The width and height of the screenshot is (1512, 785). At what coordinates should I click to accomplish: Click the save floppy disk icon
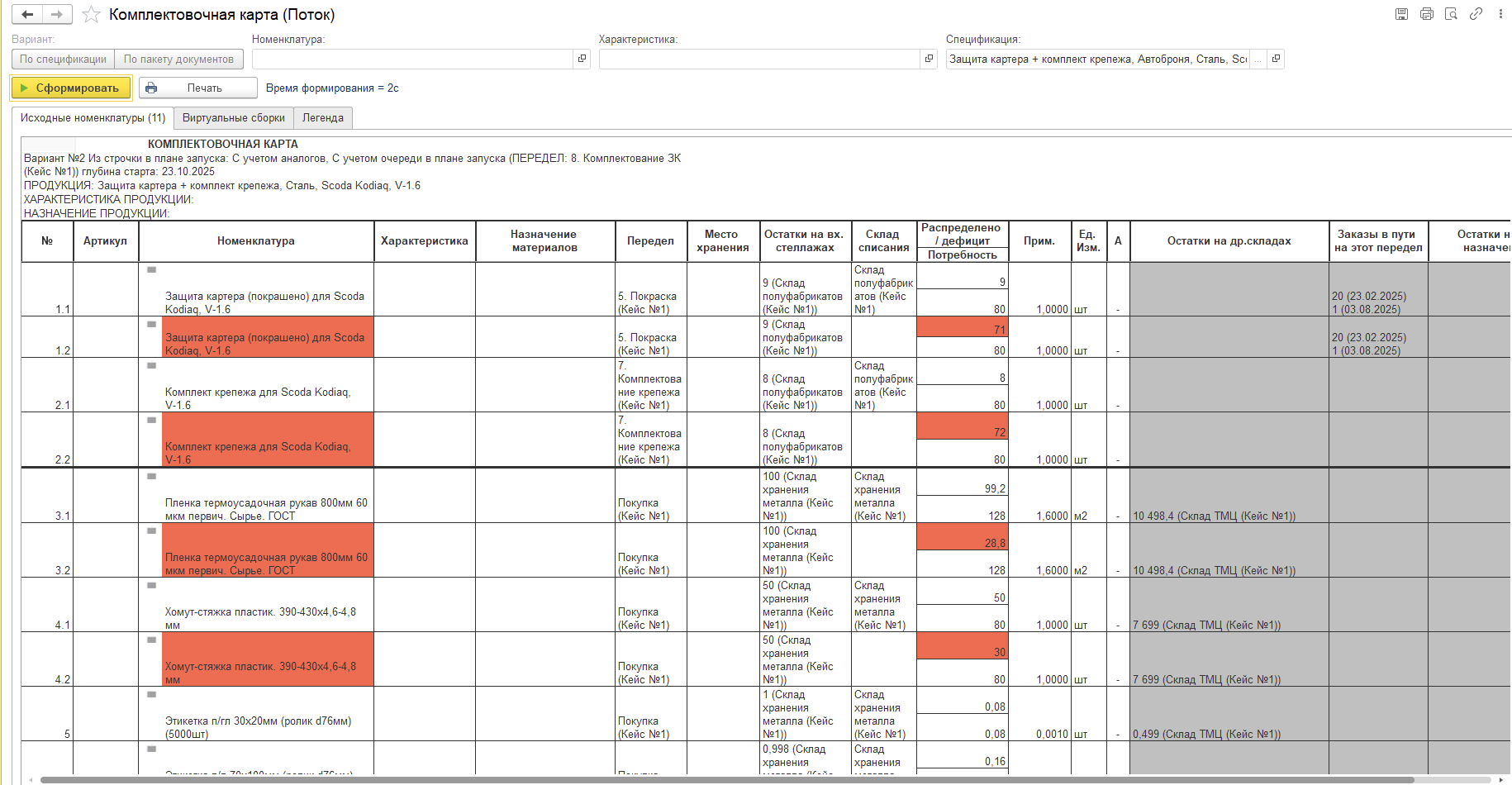click(1401, 14)
